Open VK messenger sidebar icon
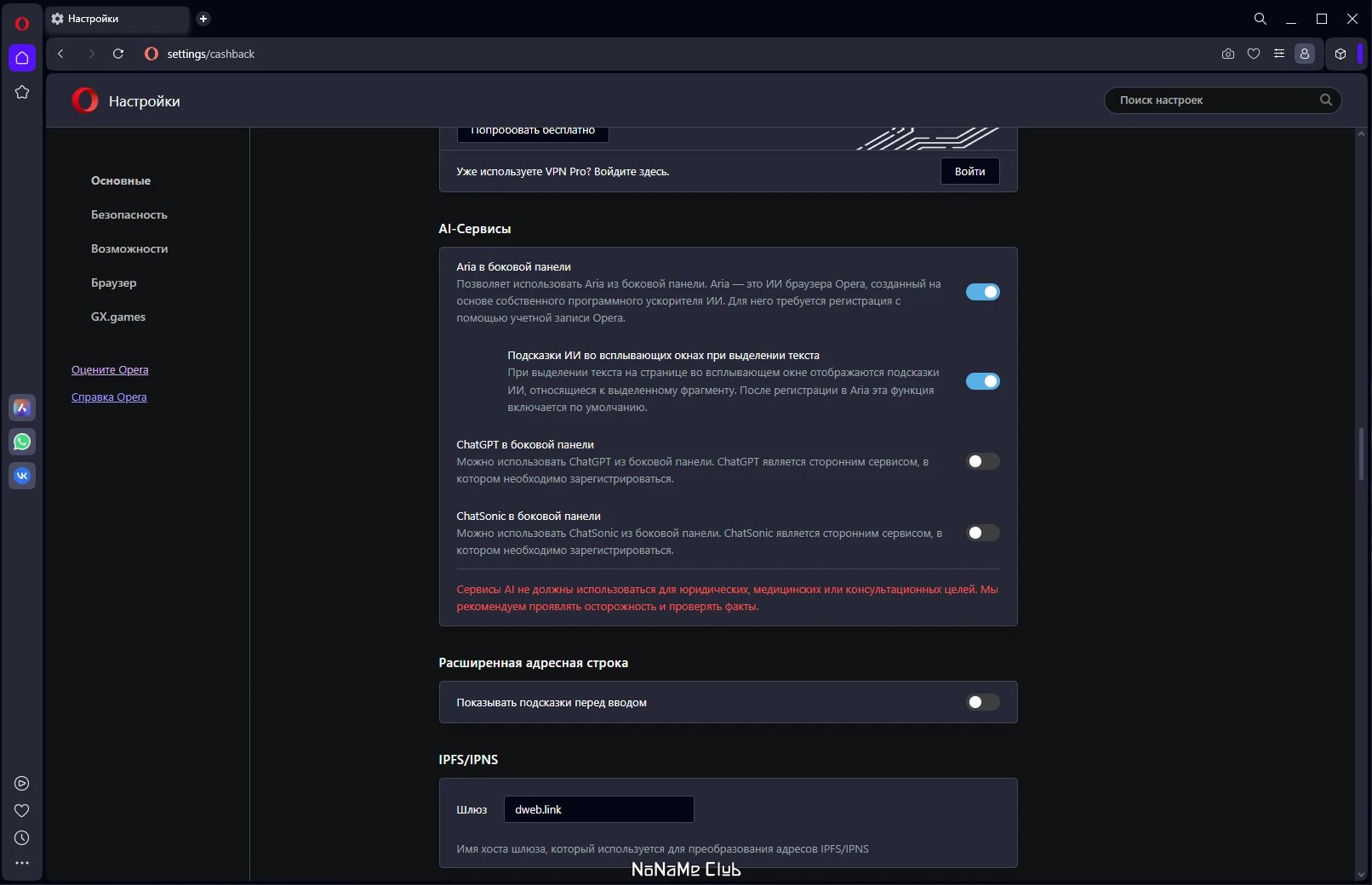The width and height of the screenshot is (1372, 885). pos(22,476)
